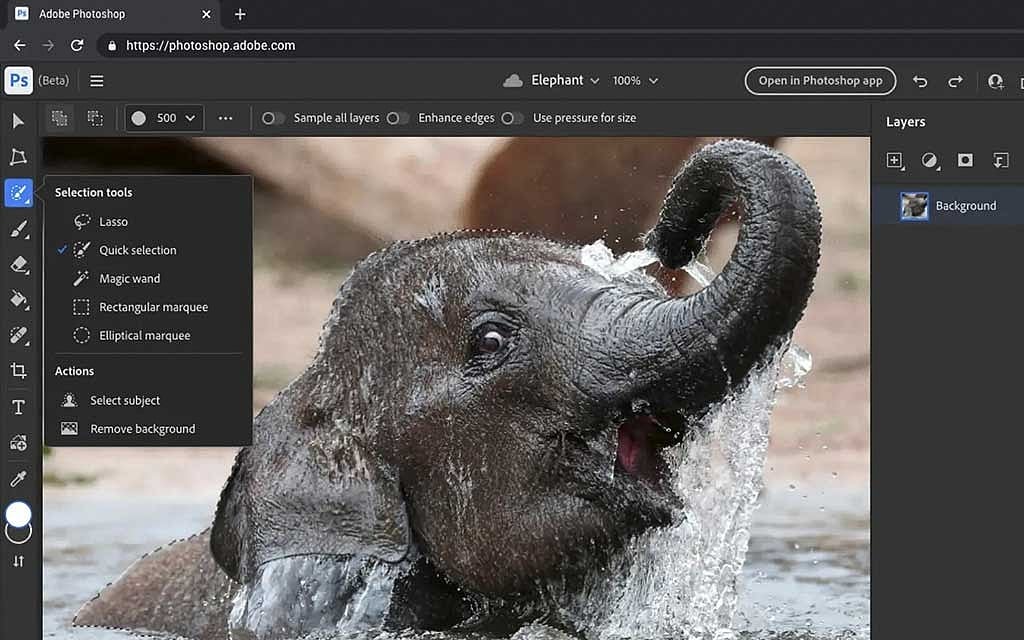Viewport: 1024px width, 640px height.
Task: Toggle Enhance edges switch
Action: pos(398,118)
